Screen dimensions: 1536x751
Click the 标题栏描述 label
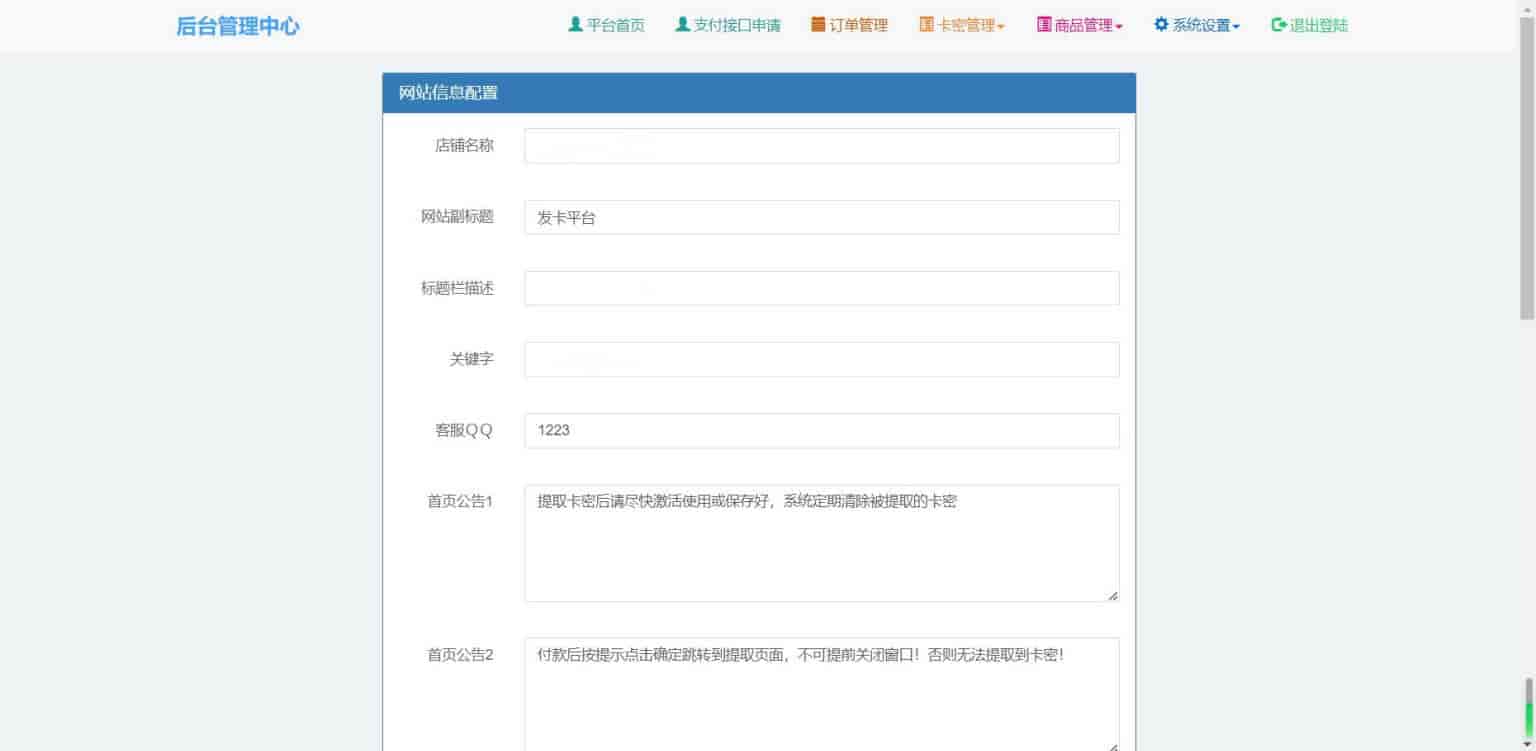457,288
